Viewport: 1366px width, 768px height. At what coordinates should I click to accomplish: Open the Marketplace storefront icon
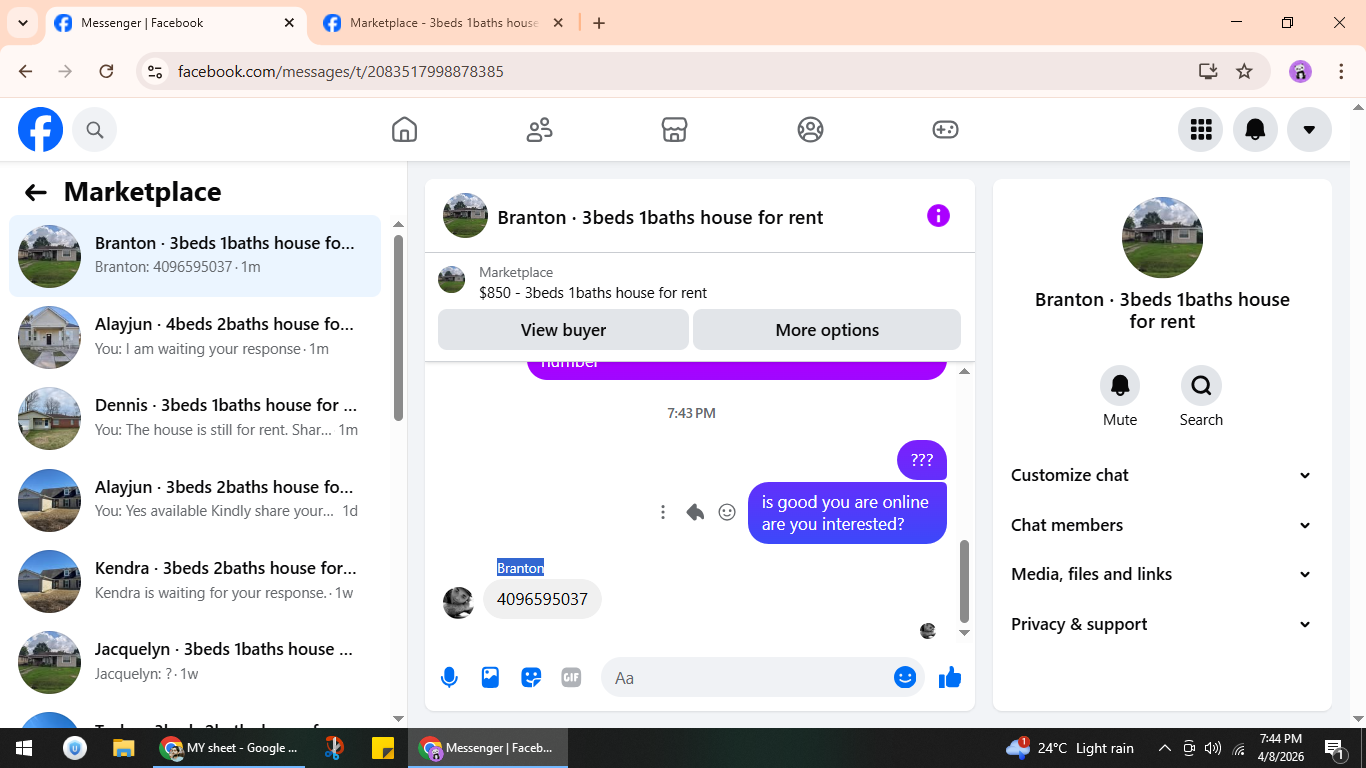675,130
